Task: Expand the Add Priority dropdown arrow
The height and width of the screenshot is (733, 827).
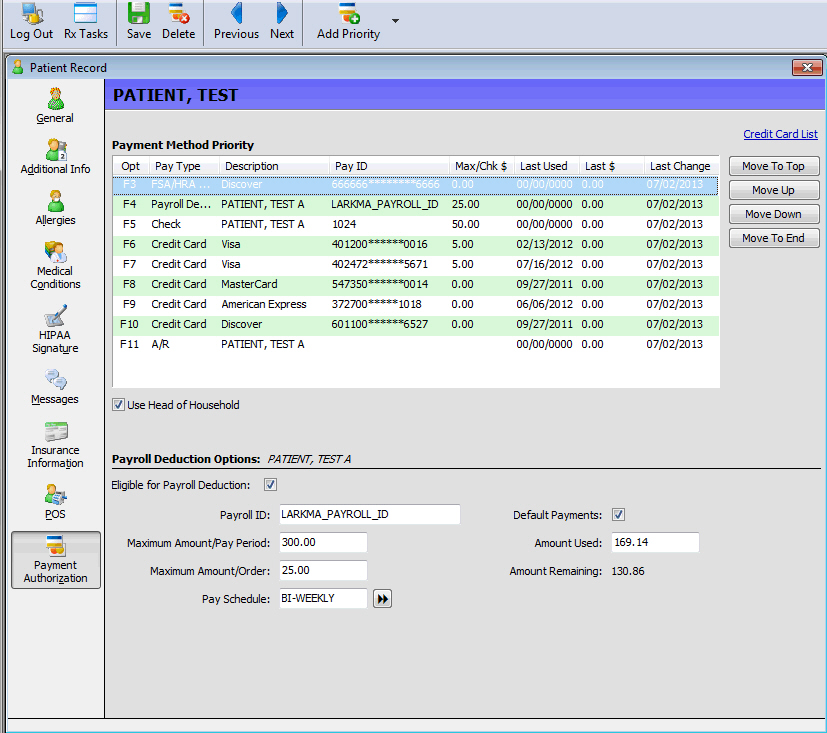Action: tap(395, 21)
